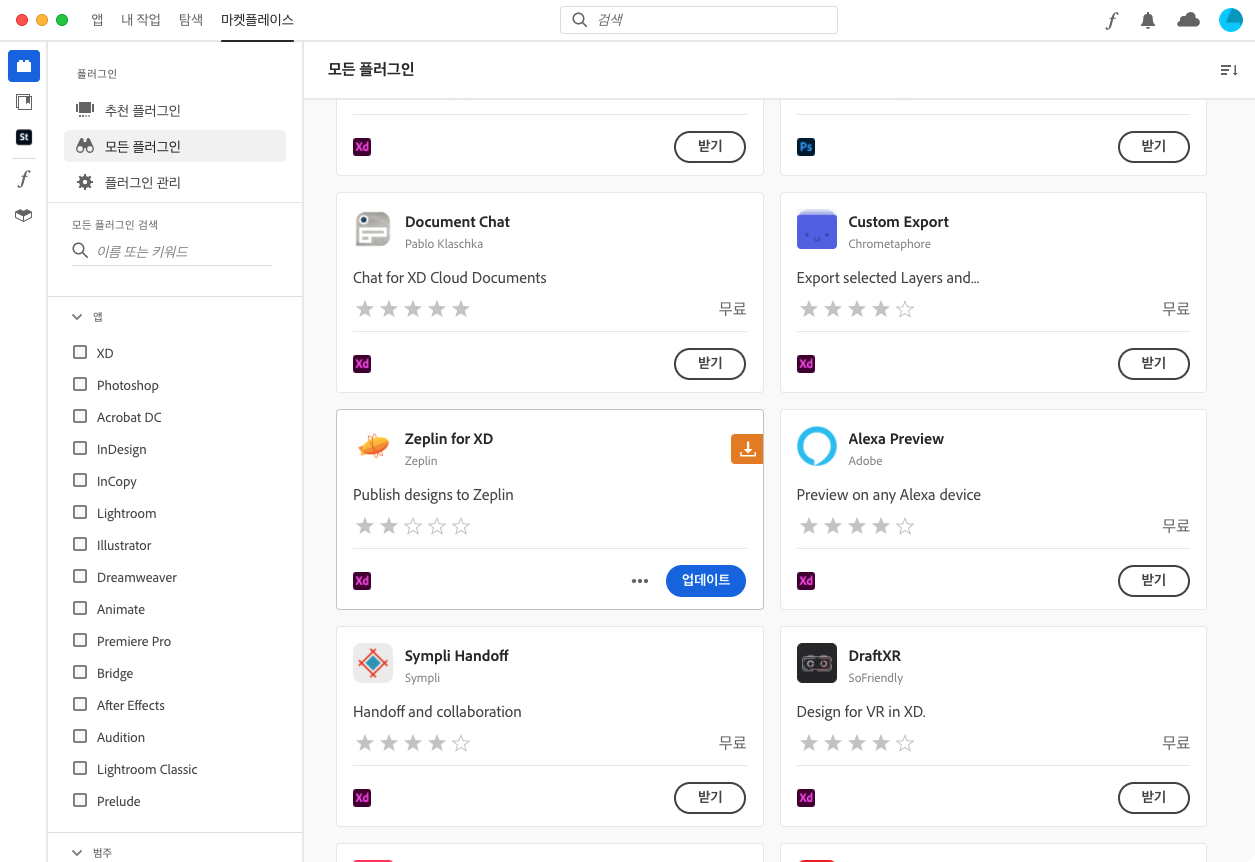Check the XD filter
Image resolution: width=1255 pixels, height=862 pixels.
(x=80, y=352)
